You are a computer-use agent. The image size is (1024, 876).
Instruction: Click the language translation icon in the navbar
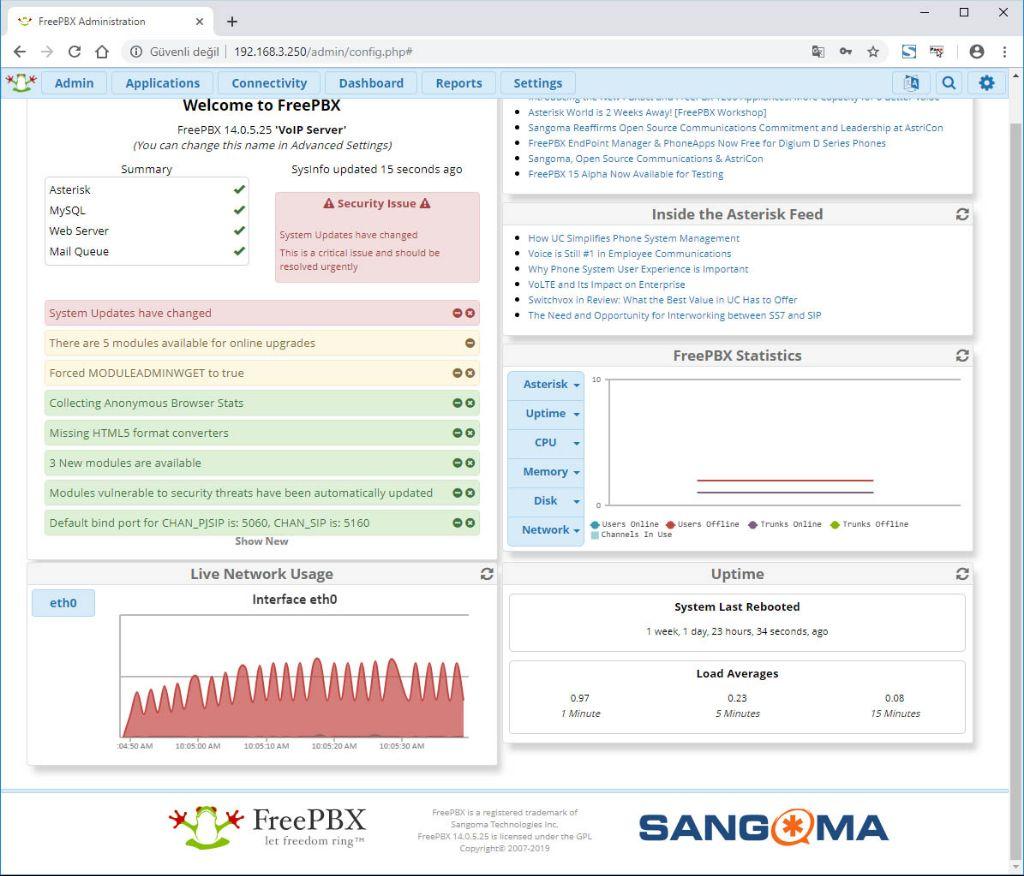tap(911, 83)
